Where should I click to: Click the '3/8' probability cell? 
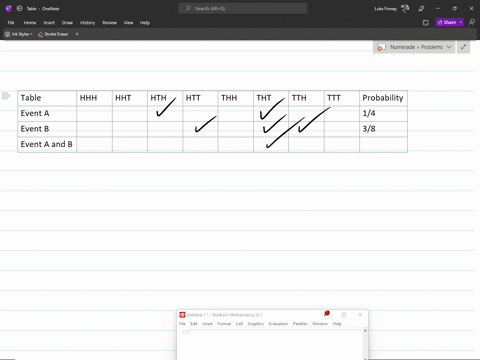pyautogui.click(x=383, y=129)
